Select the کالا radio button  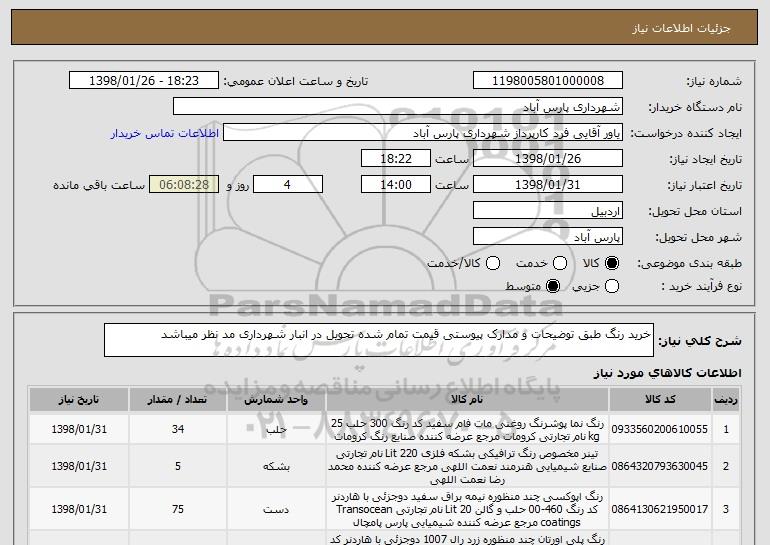coord(612,263)
